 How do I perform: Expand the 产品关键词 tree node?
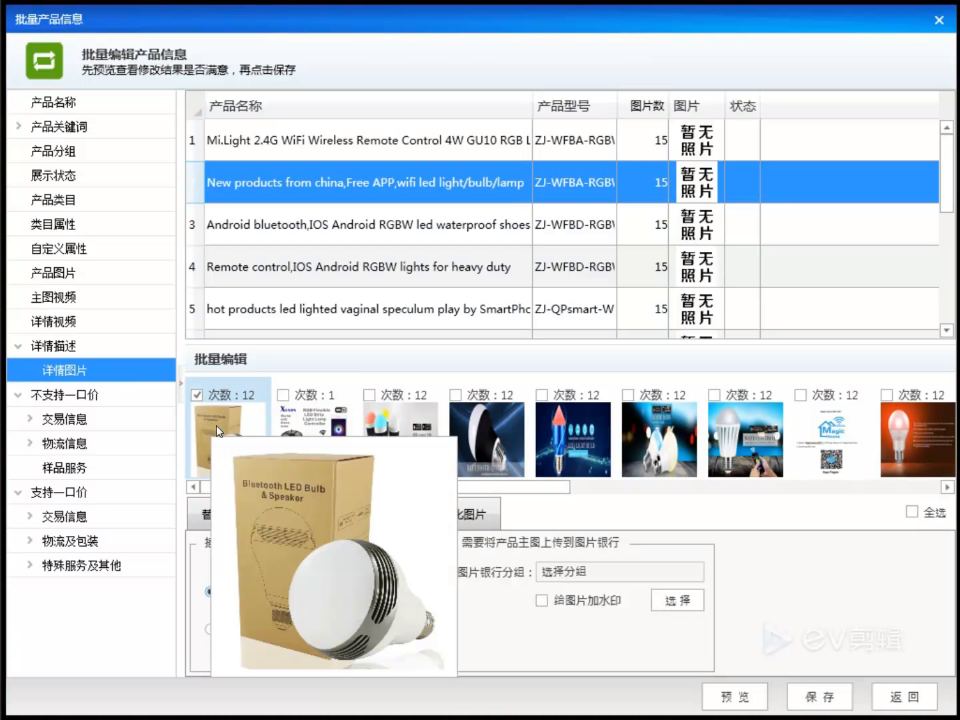(18, 126)
